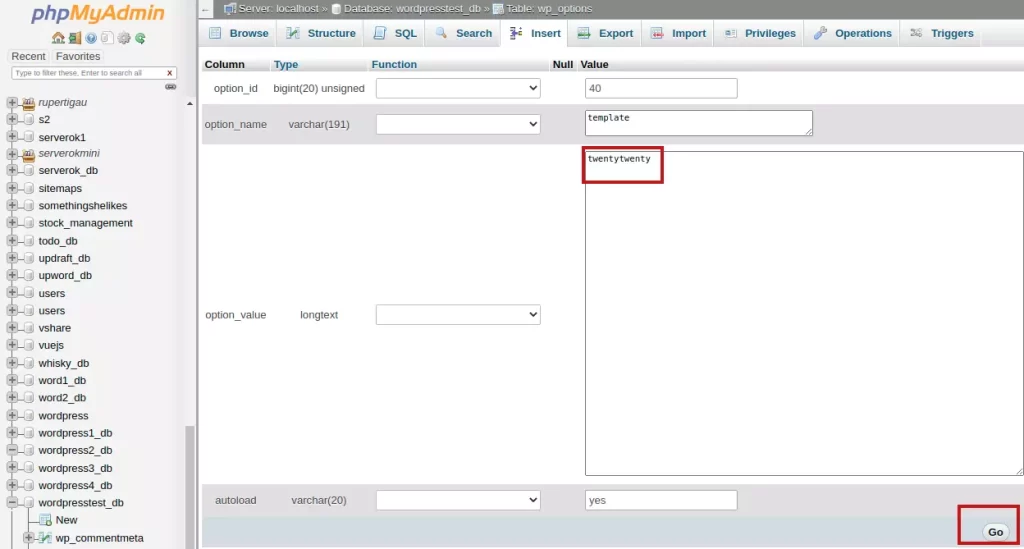Open phpMyAdmin documentation help icon

tap(91, 39)
